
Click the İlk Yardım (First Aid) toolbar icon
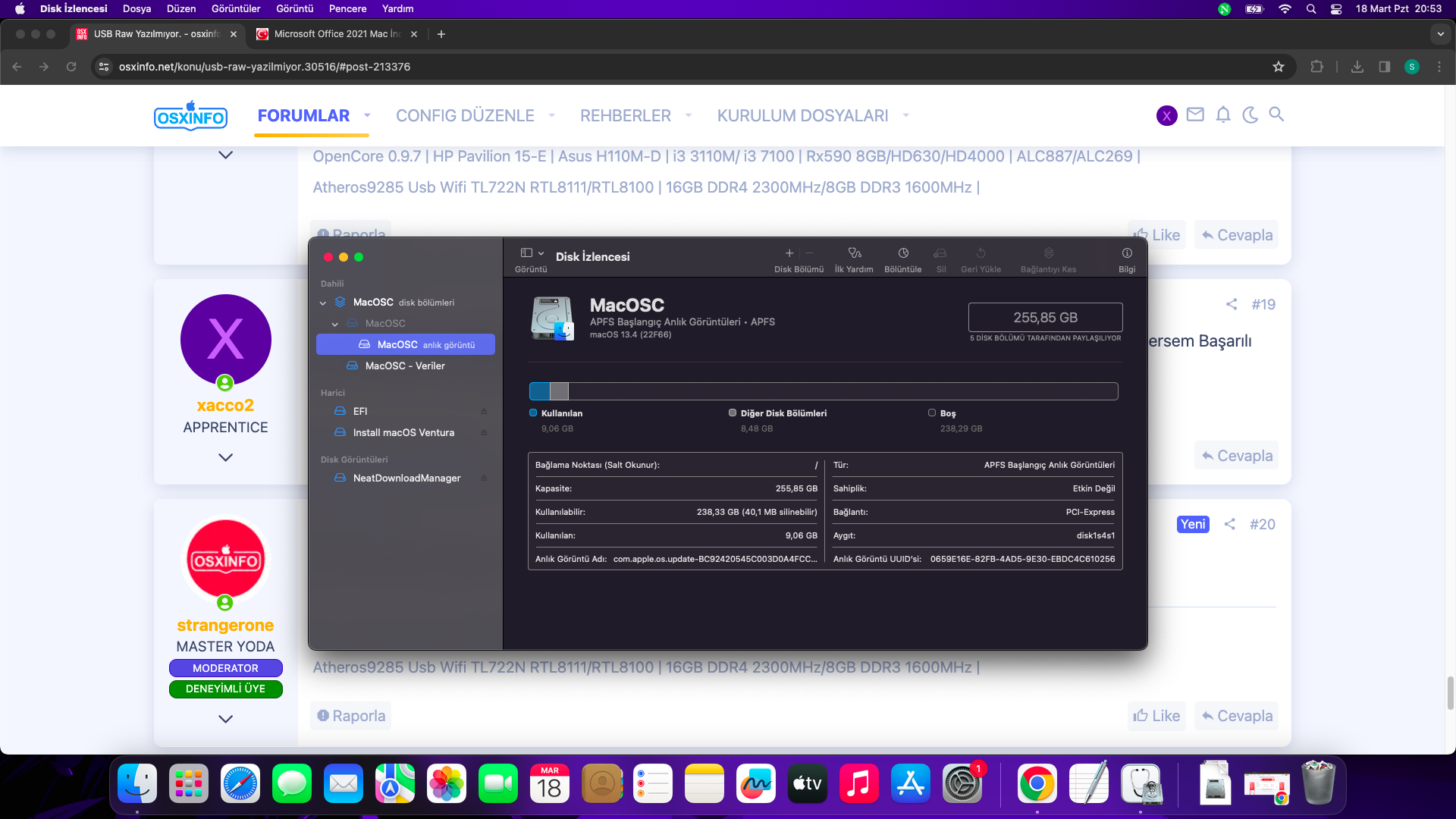(855, 253)
